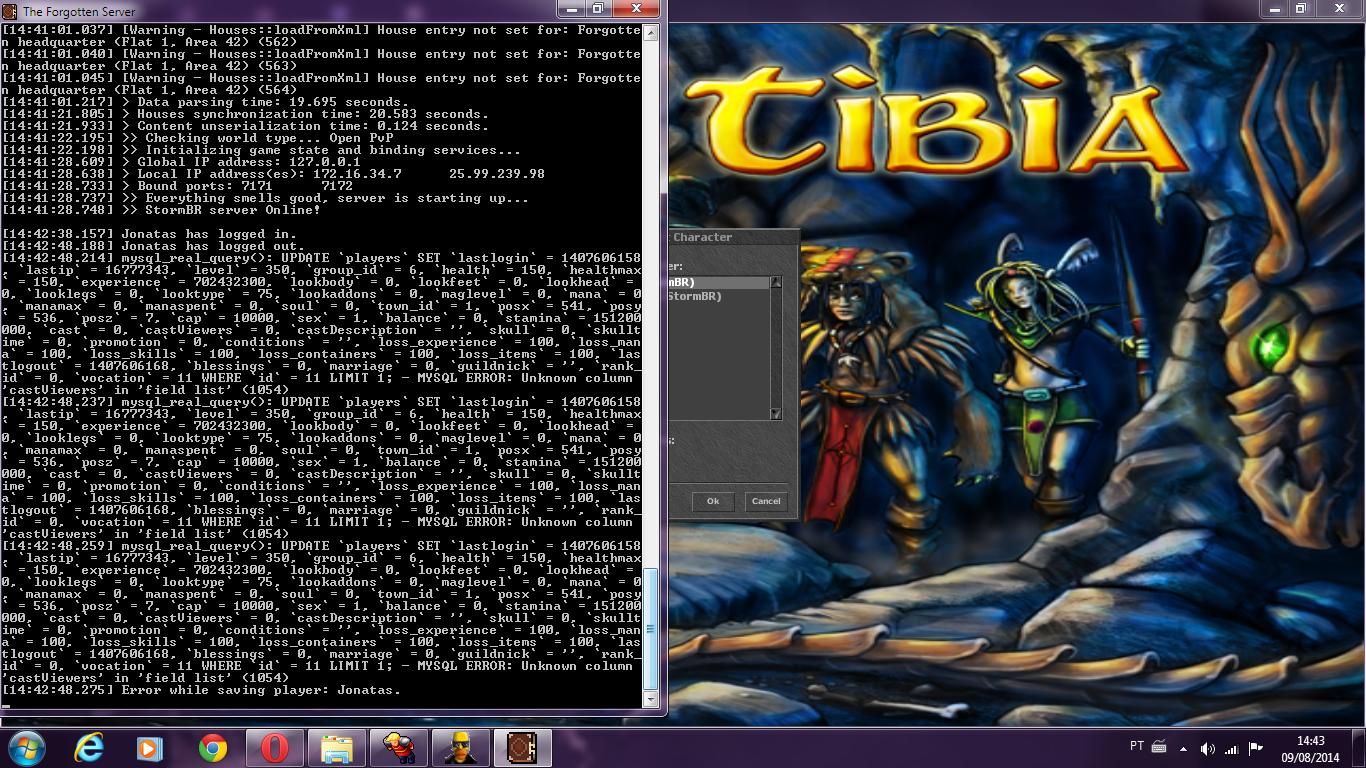Click the 'Checking world type... Open PvP' line
The height and width of the screenshot is (768, 1366).
point(197,138)
